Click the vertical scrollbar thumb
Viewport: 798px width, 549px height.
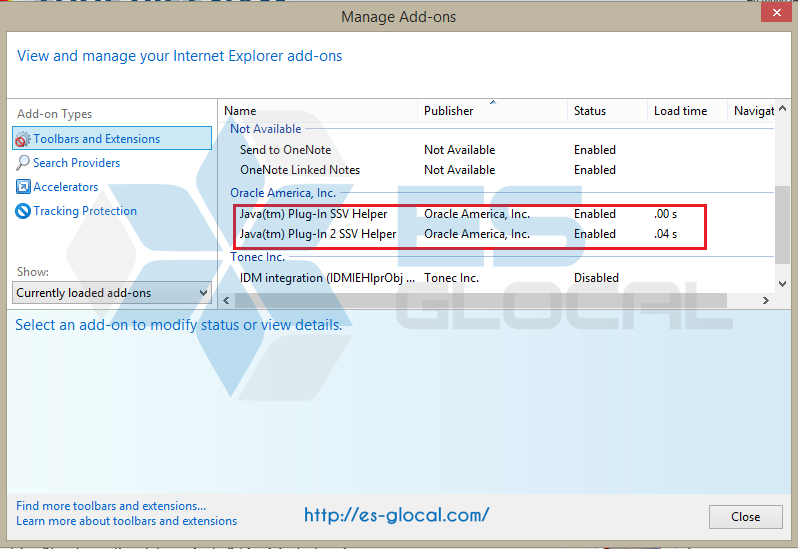click(x=782, y=225)
